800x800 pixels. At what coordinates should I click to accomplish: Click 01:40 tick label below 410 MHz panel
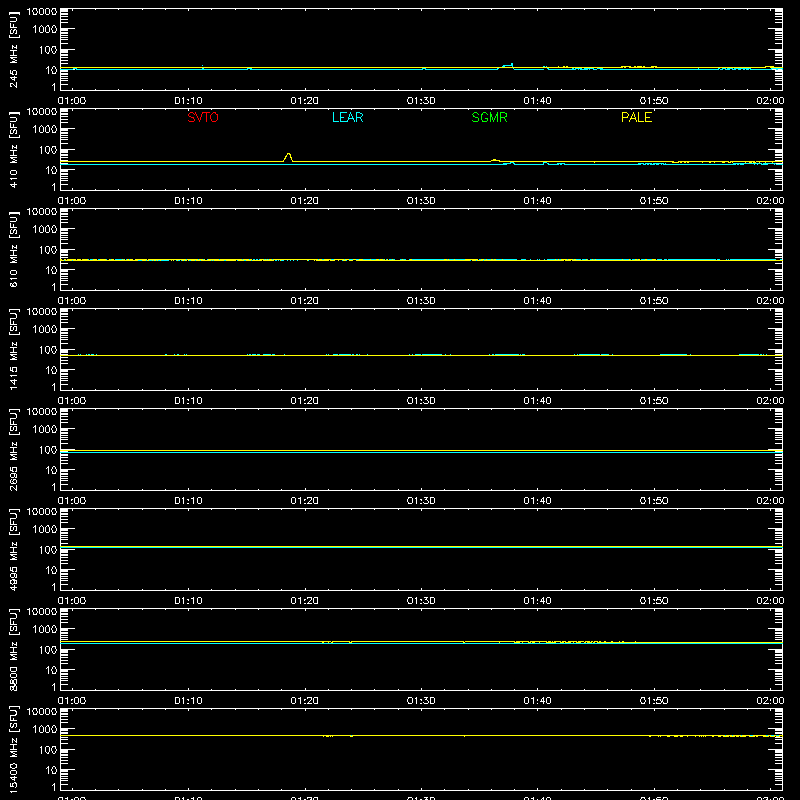[537, 201]
